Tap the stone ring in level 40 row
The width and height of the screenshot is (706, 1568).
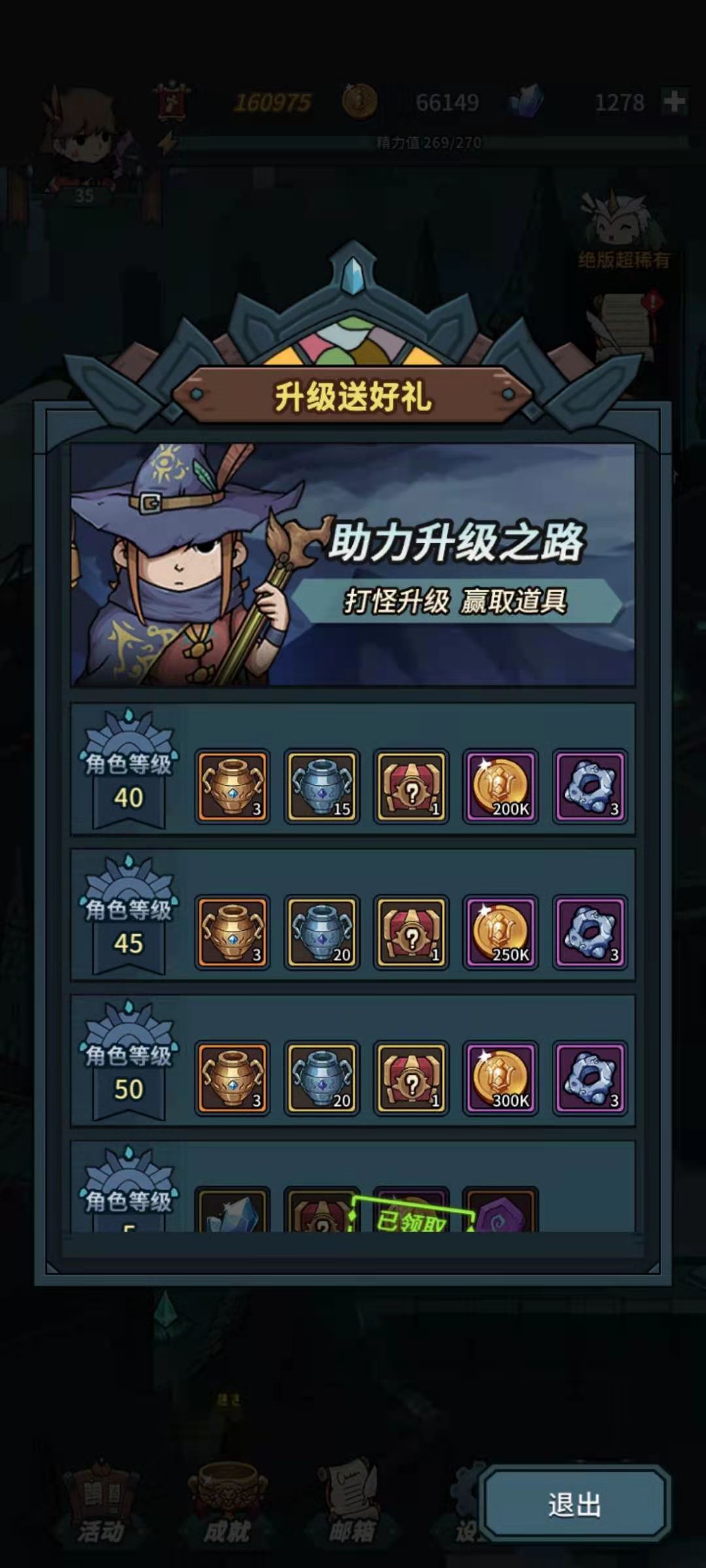pyautogui.click(x=590, y=786)
